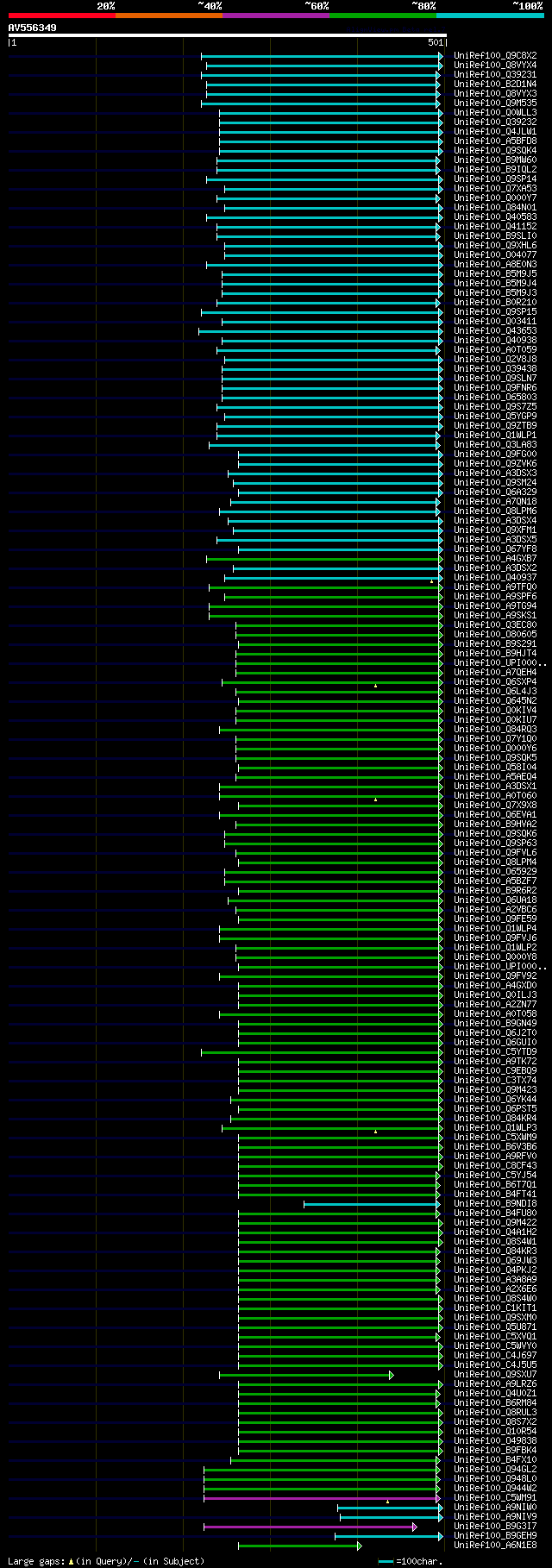Select label UniRef100_Q4JLW1
This screenshot has height=1568, width=552.
pyautogui.click(x=495, y=132)
